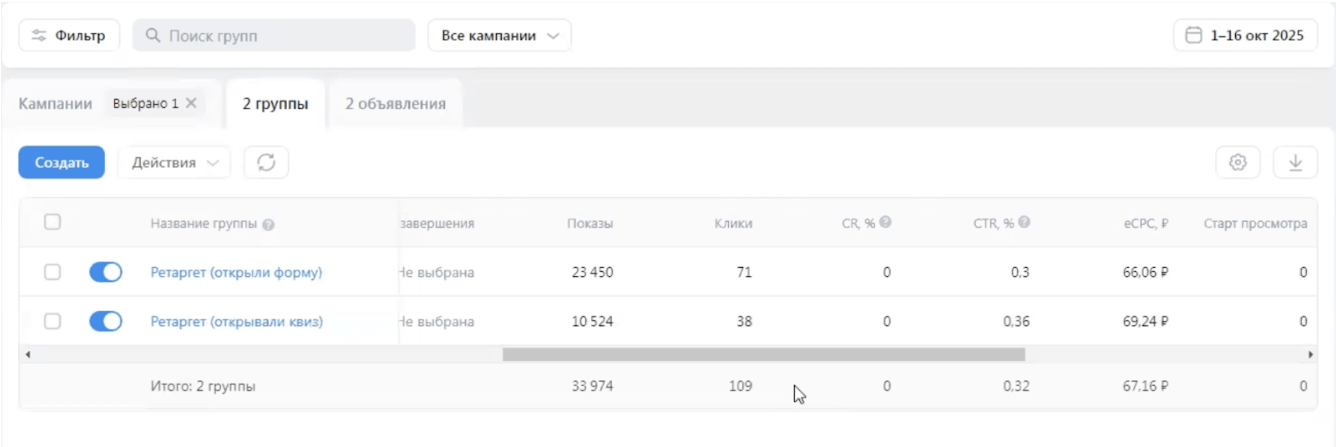Viewport: 1336px width, 447px height.
Task: Click the CTR, % help icon
Action: click(x=1025, y=223)
